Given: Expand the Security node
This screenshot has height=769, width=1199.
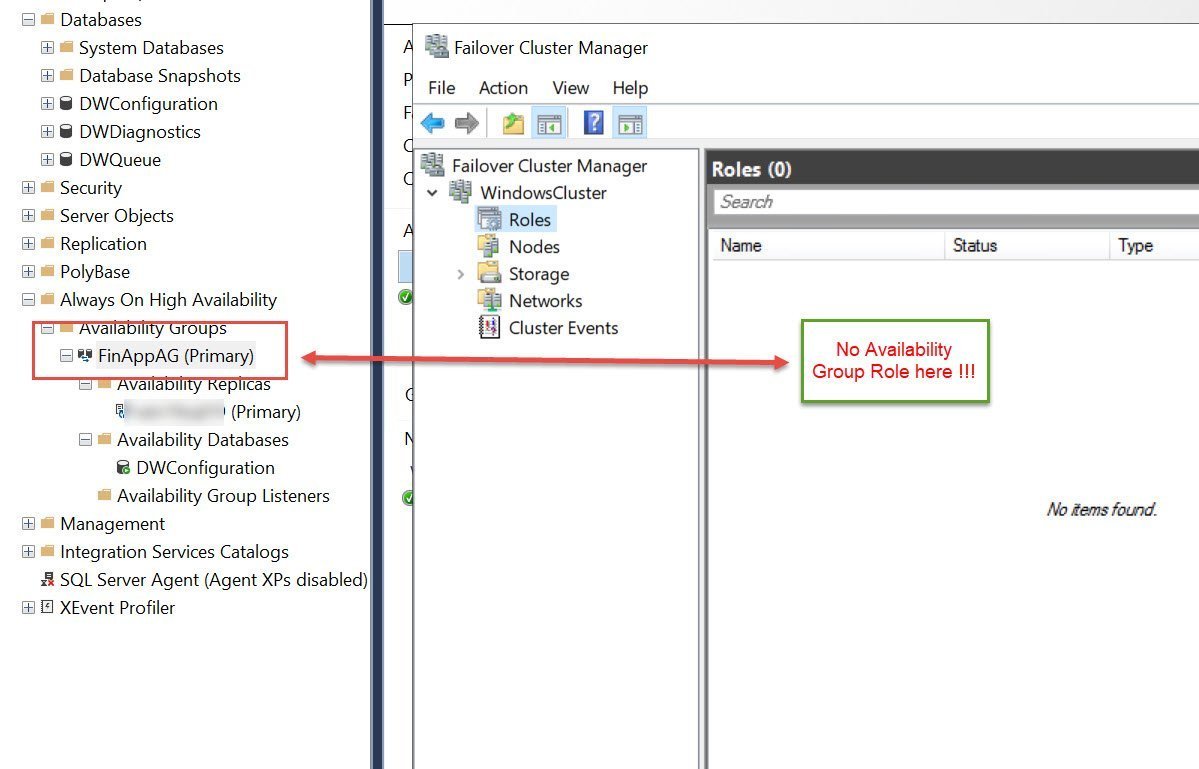Looking at the screenshot, I should point(28,187).
